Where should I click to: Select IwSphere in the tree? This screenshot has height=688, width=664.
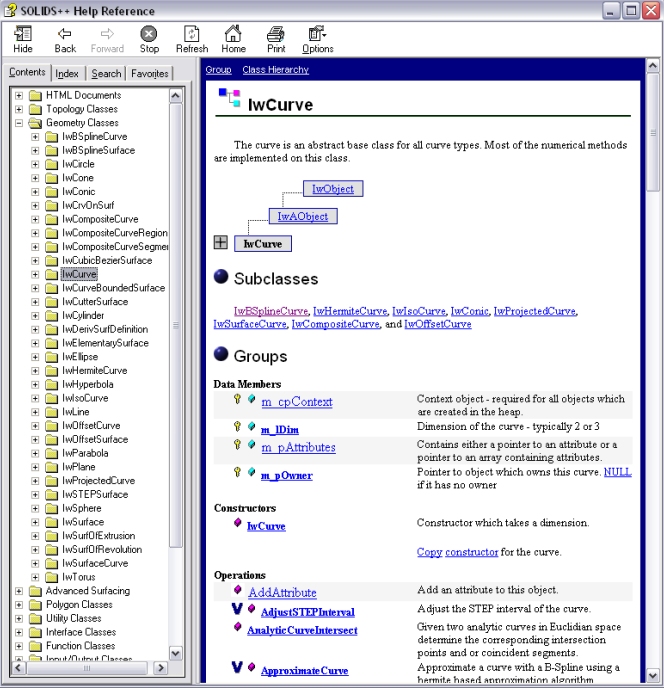coord(82,509)
